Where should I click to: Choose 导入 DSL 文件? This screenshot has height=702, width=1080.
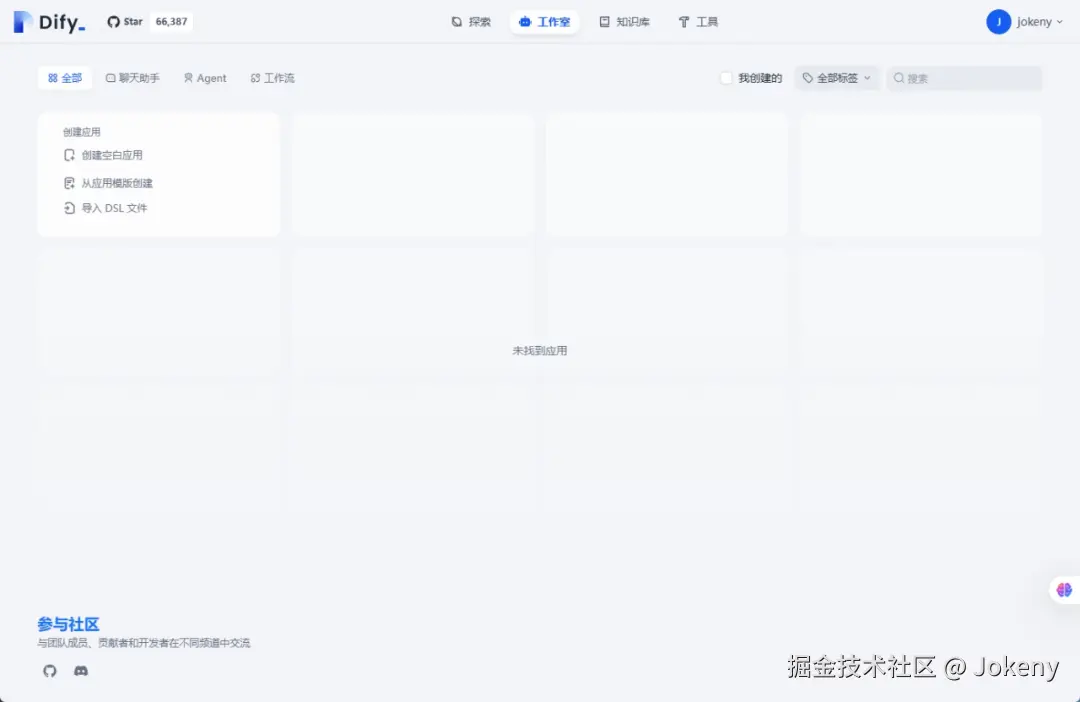(105, 207)
